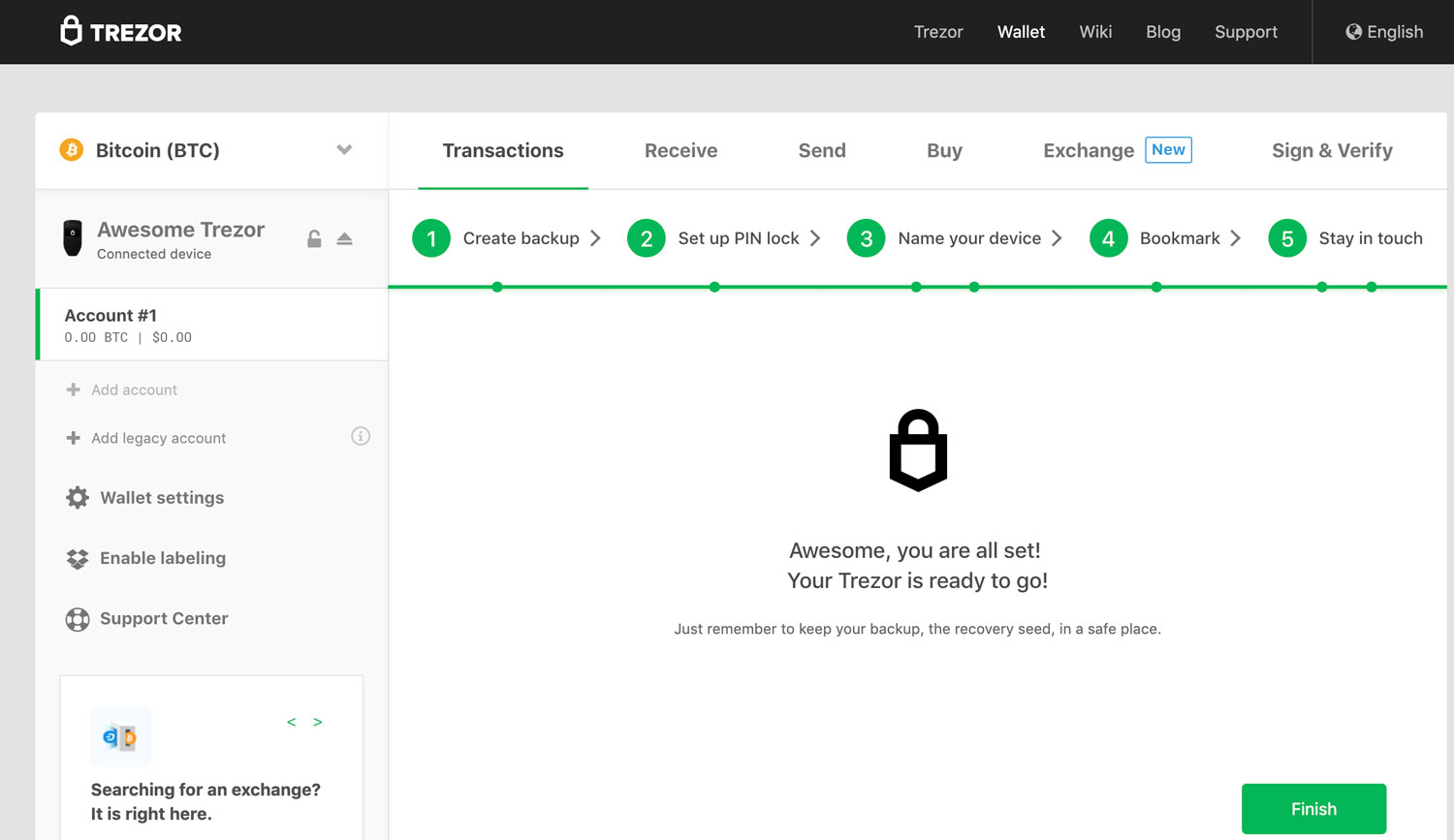The height and width of the screenshot is (840, 1454).
Task: Click Bookmark step label
Action: coord(1180,238)
